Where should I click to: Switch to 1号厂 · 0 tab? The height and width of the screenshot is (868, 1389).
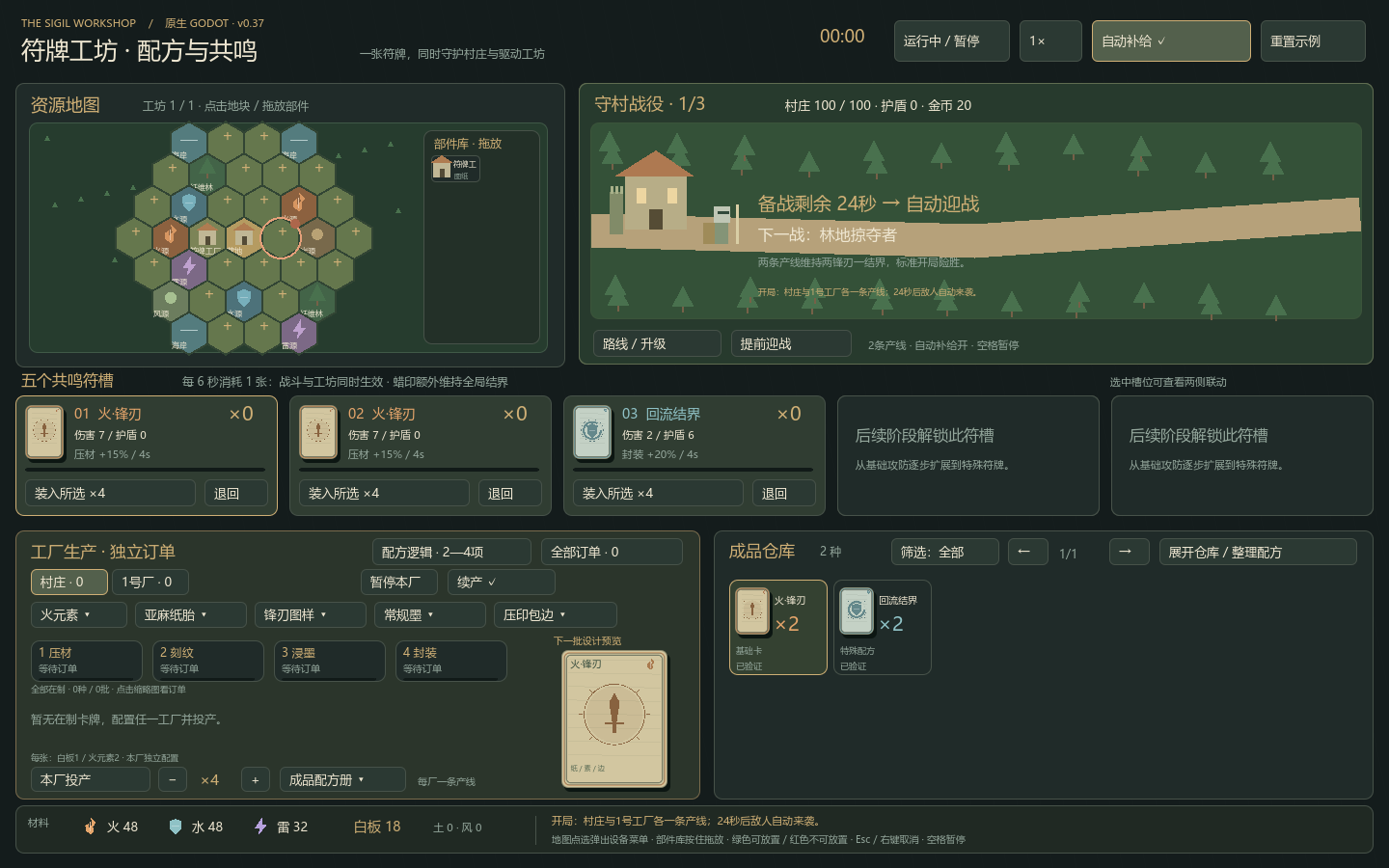coord(150,582)
